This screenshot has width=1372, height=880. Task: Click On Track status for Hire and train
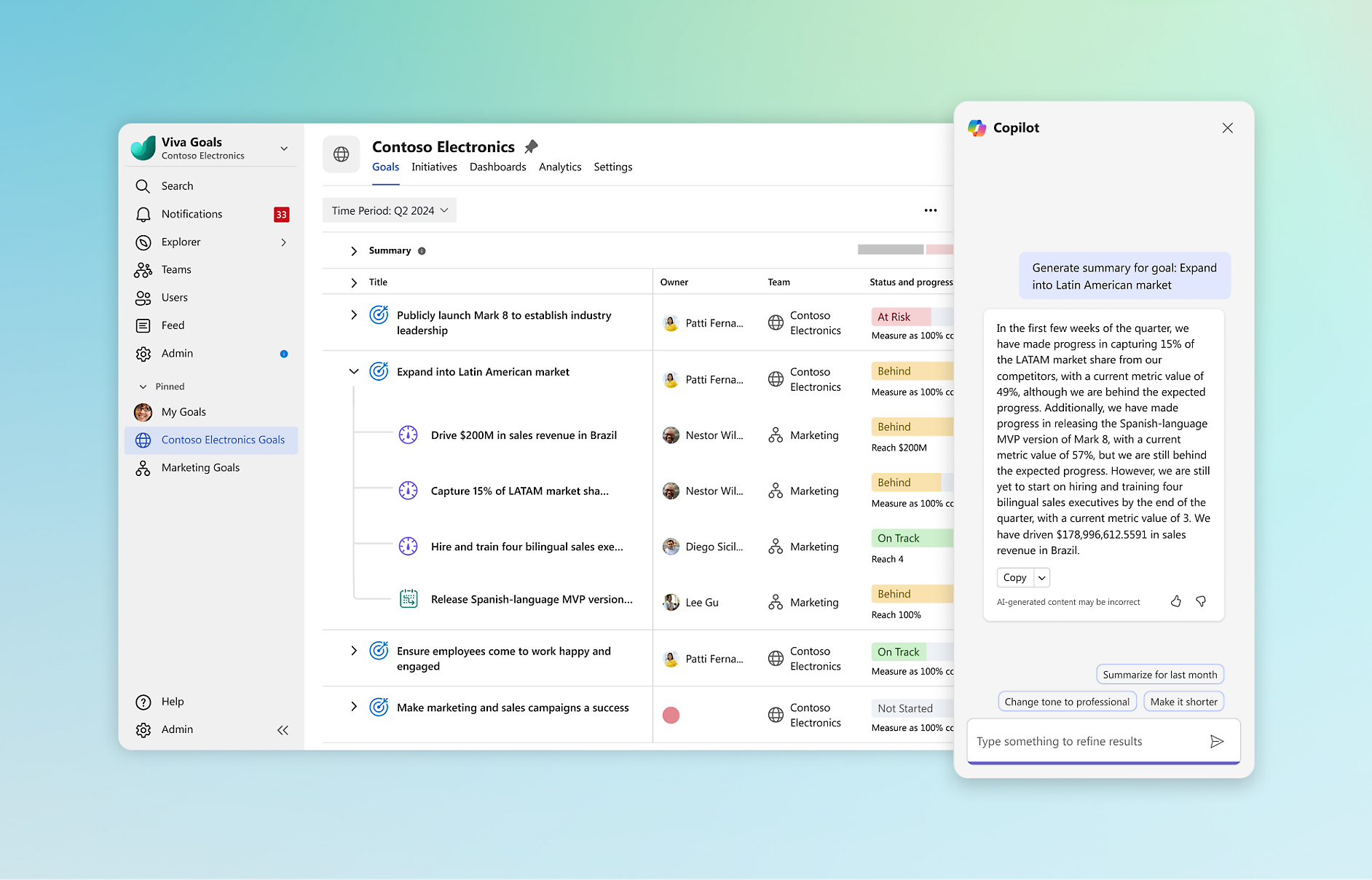[x=912, y=538]
